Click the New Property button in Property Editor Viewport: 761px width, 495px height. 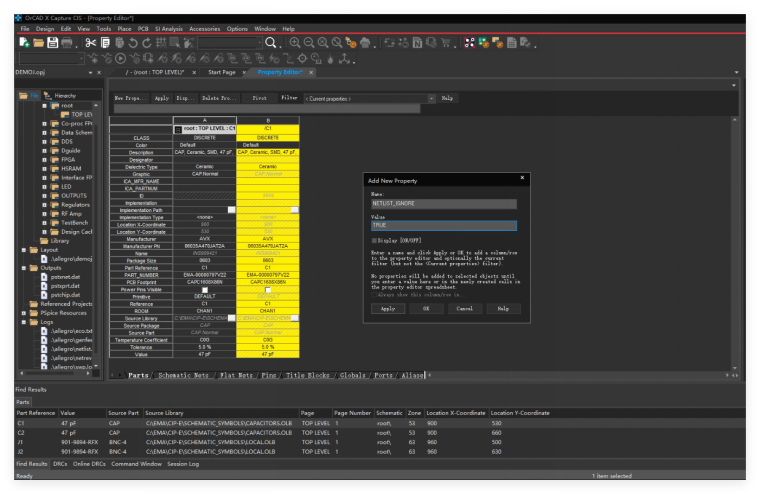(x=131, y=98)
